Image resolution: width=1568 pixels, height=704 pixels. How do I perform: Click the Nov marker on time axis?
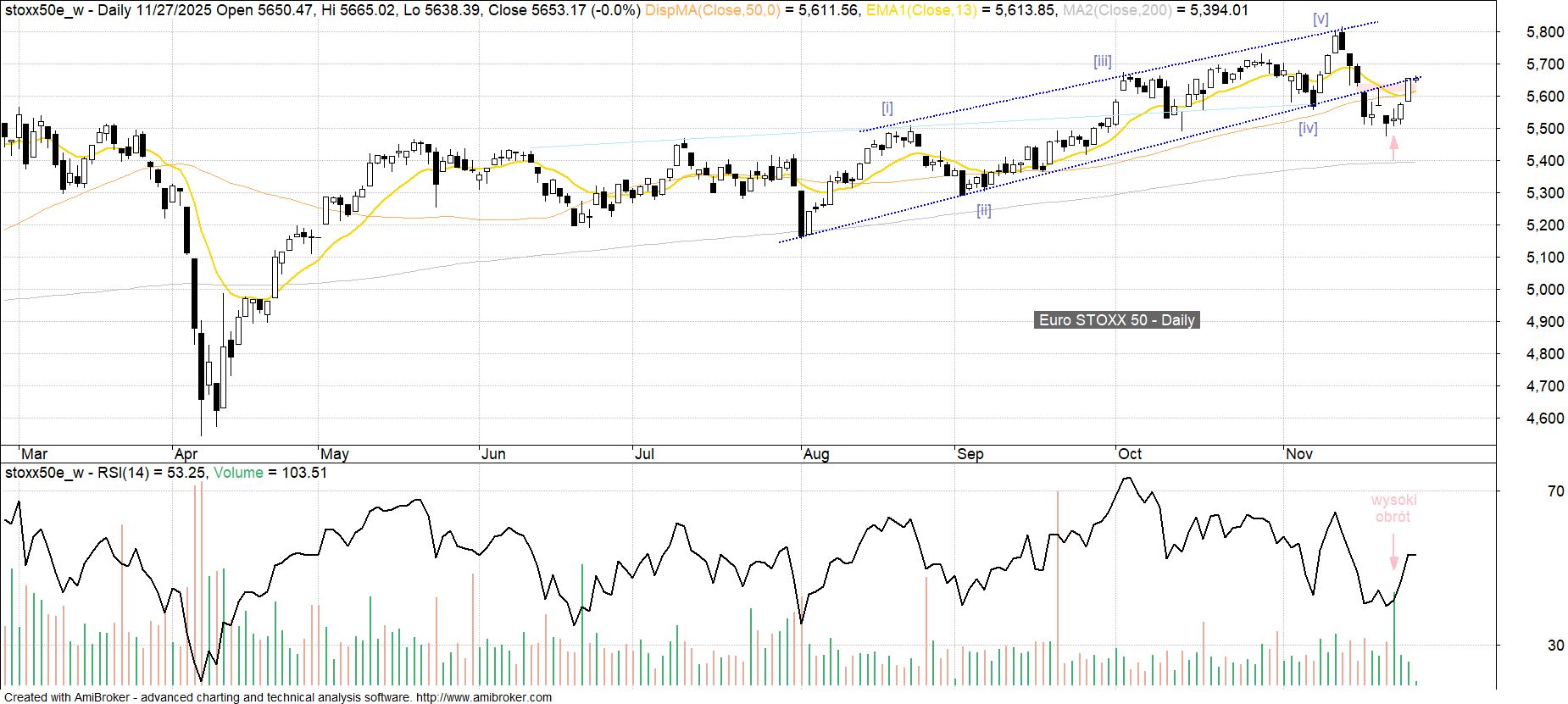coord(1298,454)
